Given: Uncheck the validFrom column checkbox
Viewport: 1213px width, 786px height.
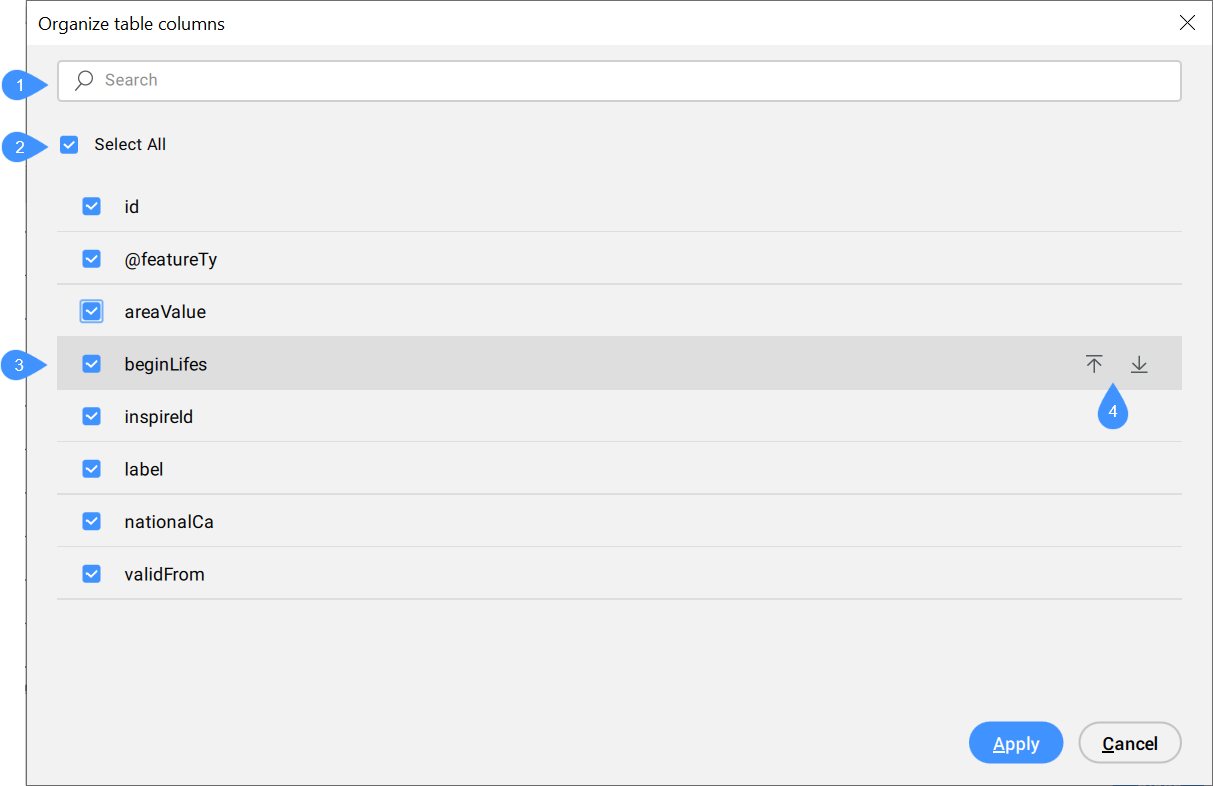Looking at the screenshot, I should pos(92,574).
